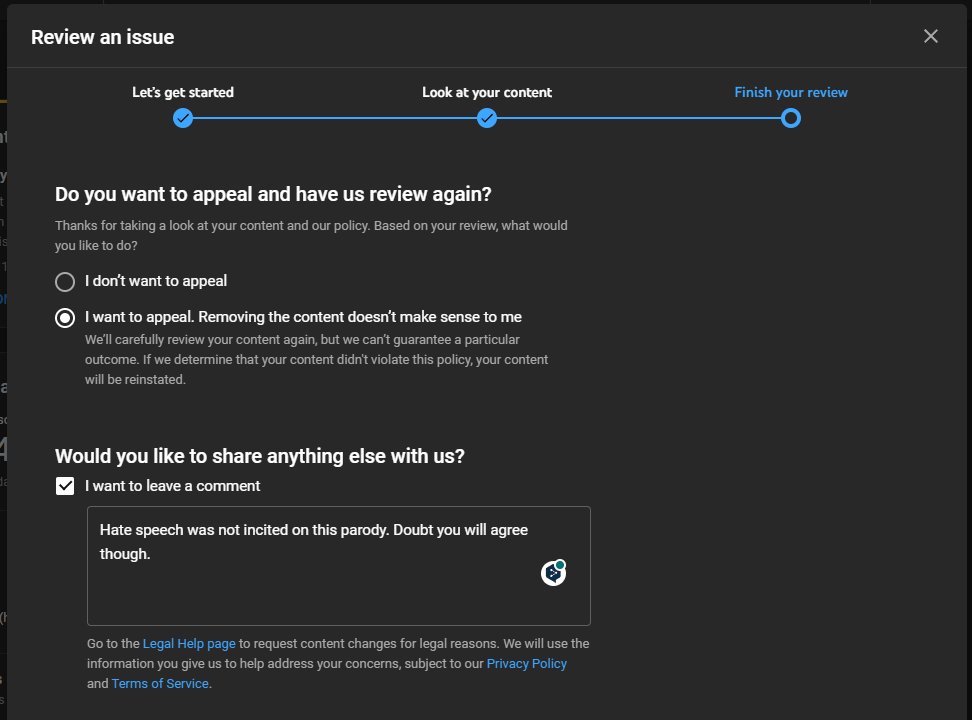Image resolution: width=972 pixels, height=720 pixels.
Task: Open the Legal Help page link
Action: [x=189, y=644]
